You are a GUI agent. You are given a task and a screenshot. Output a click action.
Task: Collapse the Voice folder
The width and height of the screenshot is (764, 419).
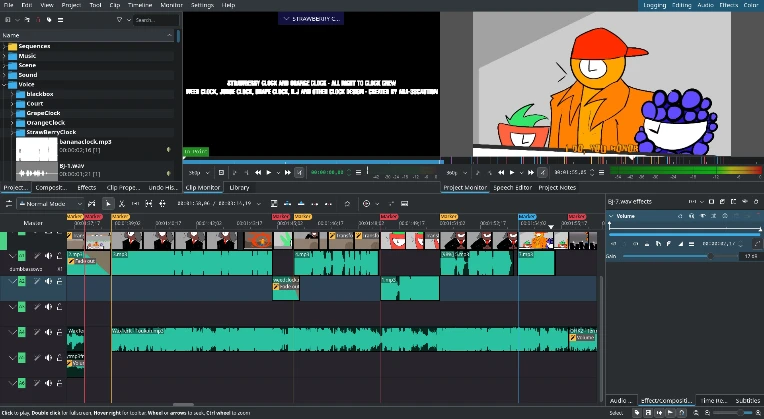(x=4, y=84)
